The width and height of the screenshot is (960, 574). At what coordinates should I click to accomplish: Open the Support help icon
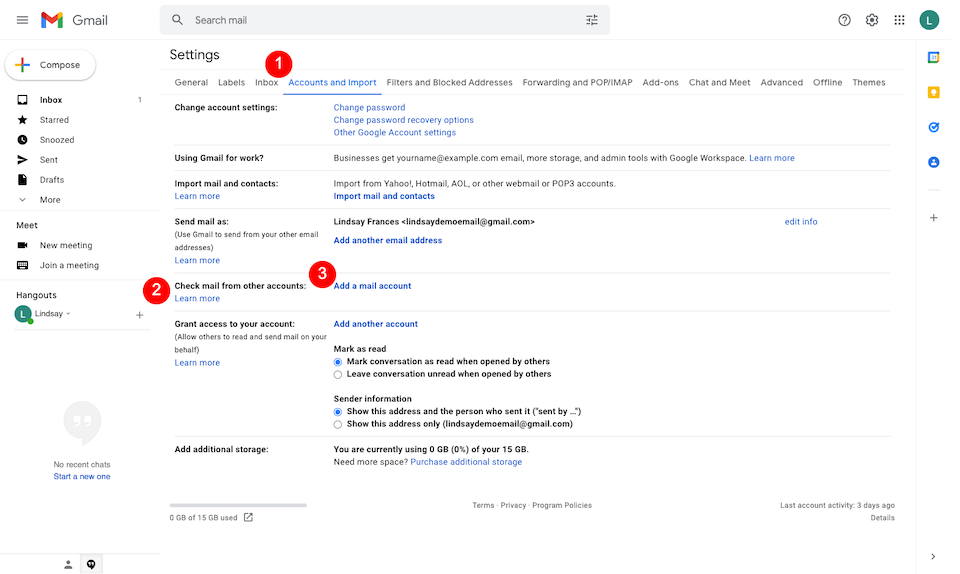tap(844, 20)
